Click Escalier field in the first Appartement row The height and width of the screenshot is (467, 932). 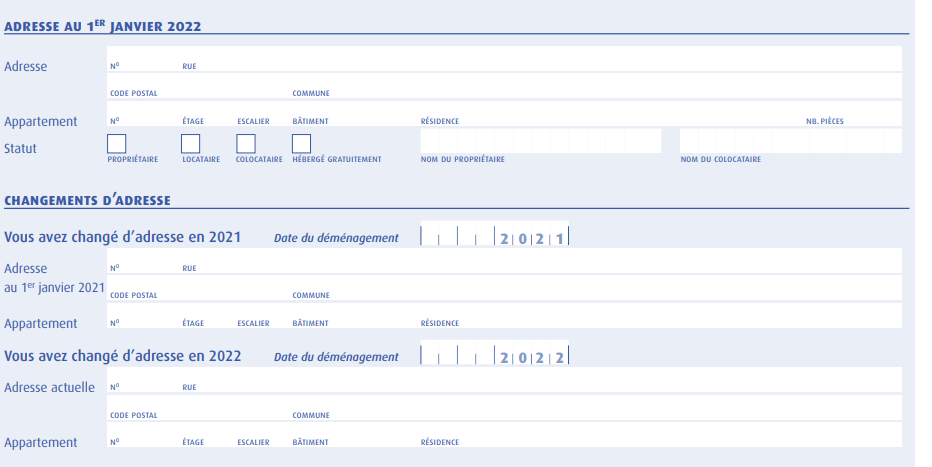263,113
